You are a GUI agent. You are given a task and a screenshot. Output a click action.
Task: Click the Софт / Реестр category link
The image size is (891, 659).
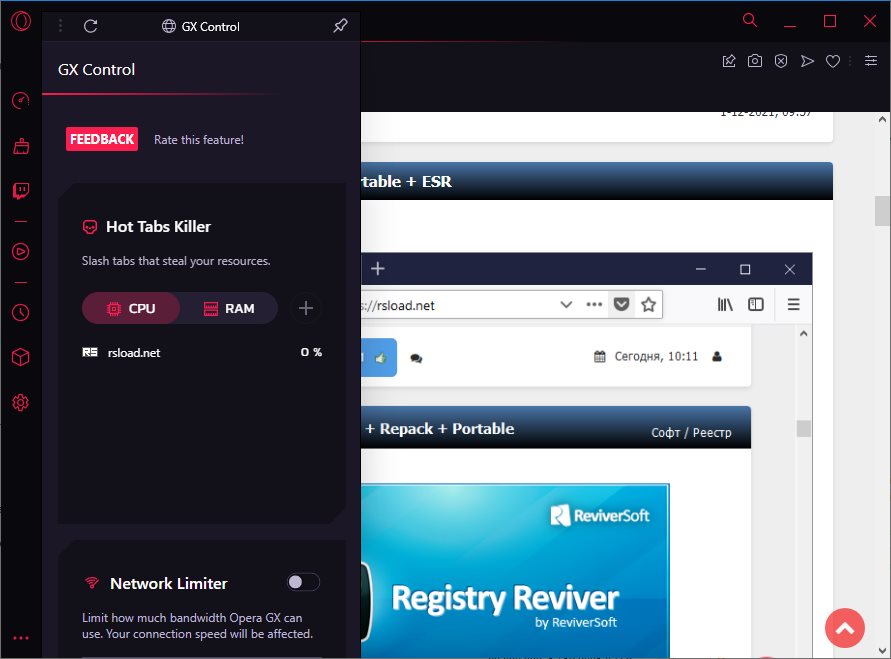pyautogui.click(x=691, y=433)
